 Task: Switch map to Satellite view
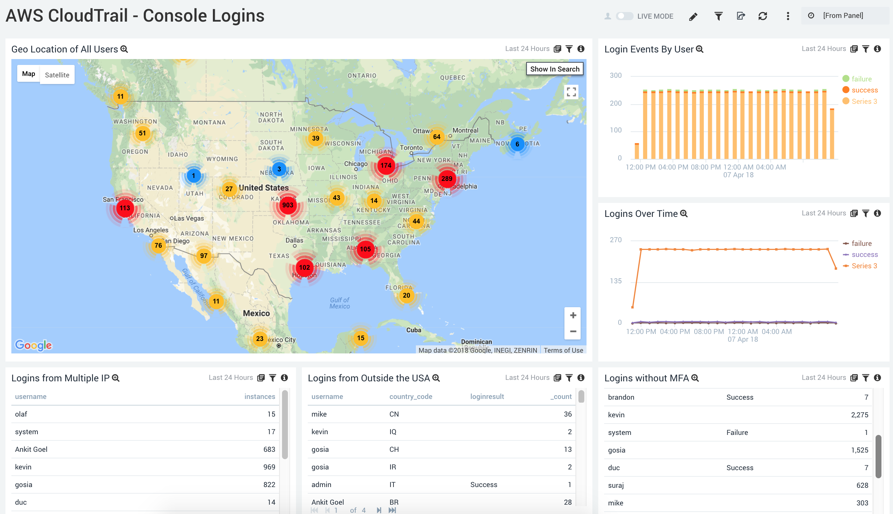tap(57, 75)
